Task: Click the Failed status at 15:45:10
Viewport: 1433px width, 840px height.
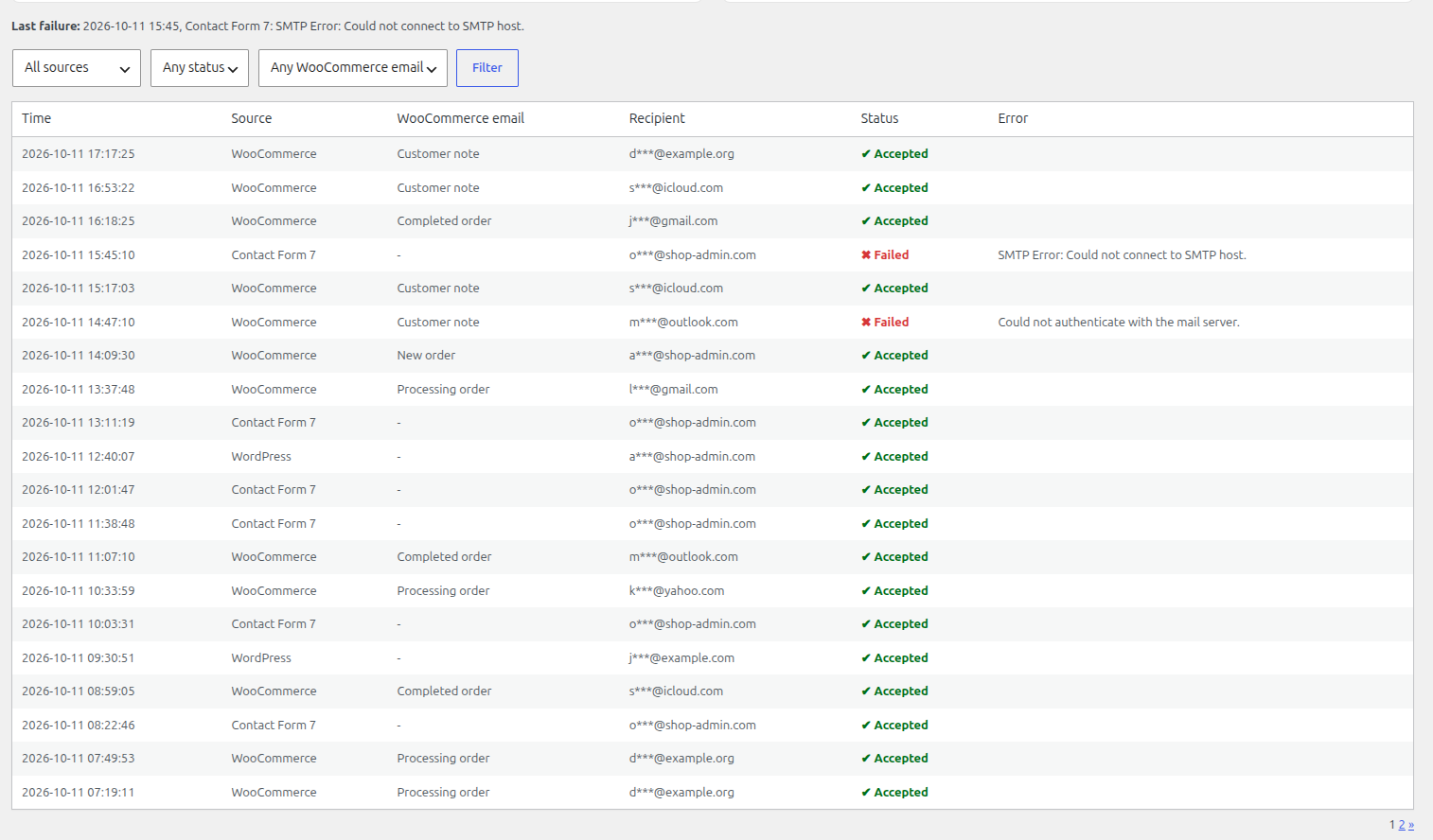Action: (885, 255)
